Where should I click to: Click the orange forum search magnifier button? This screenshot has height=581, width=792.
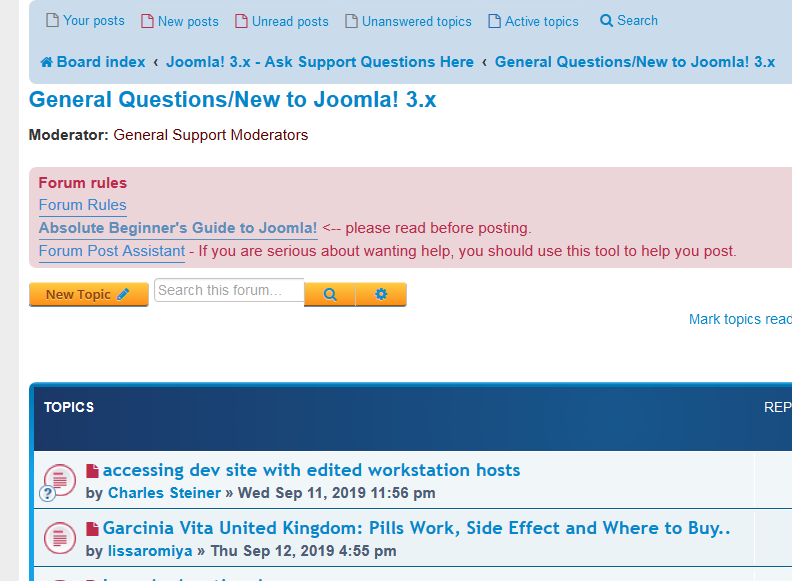click(x=330, y=295)
